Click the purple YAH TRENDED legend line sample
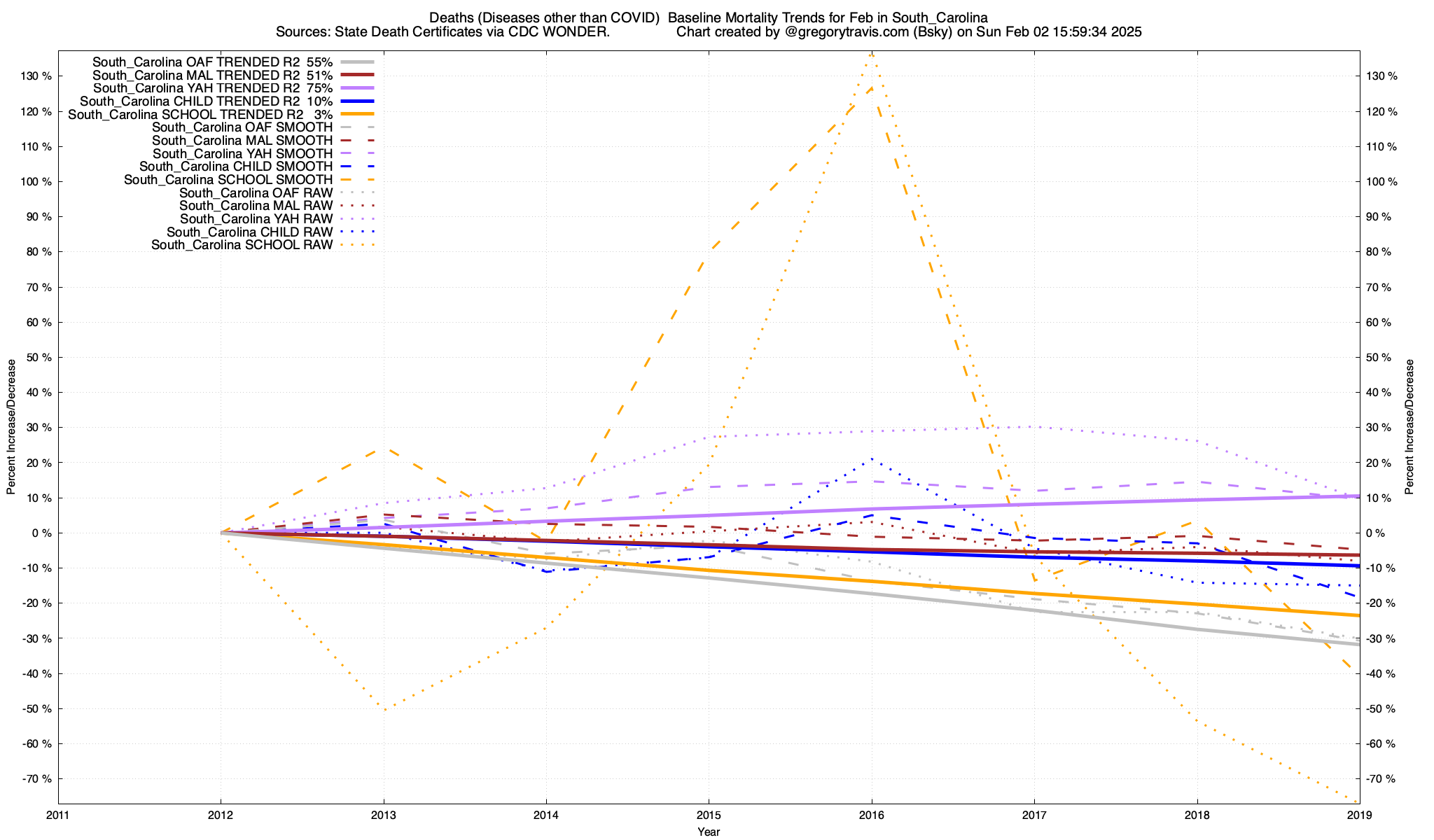Screen dimensions: 1434x840 (x=357, y=88)
